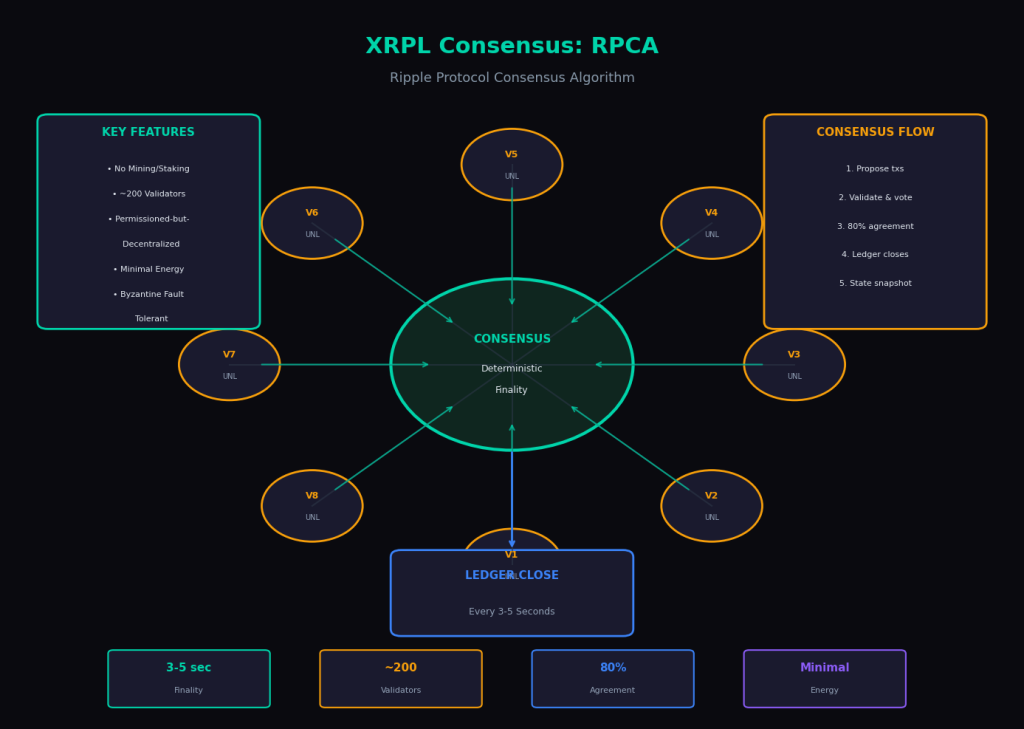
Task: Select the V7 UNL node
Action: [x=229, y=365]
